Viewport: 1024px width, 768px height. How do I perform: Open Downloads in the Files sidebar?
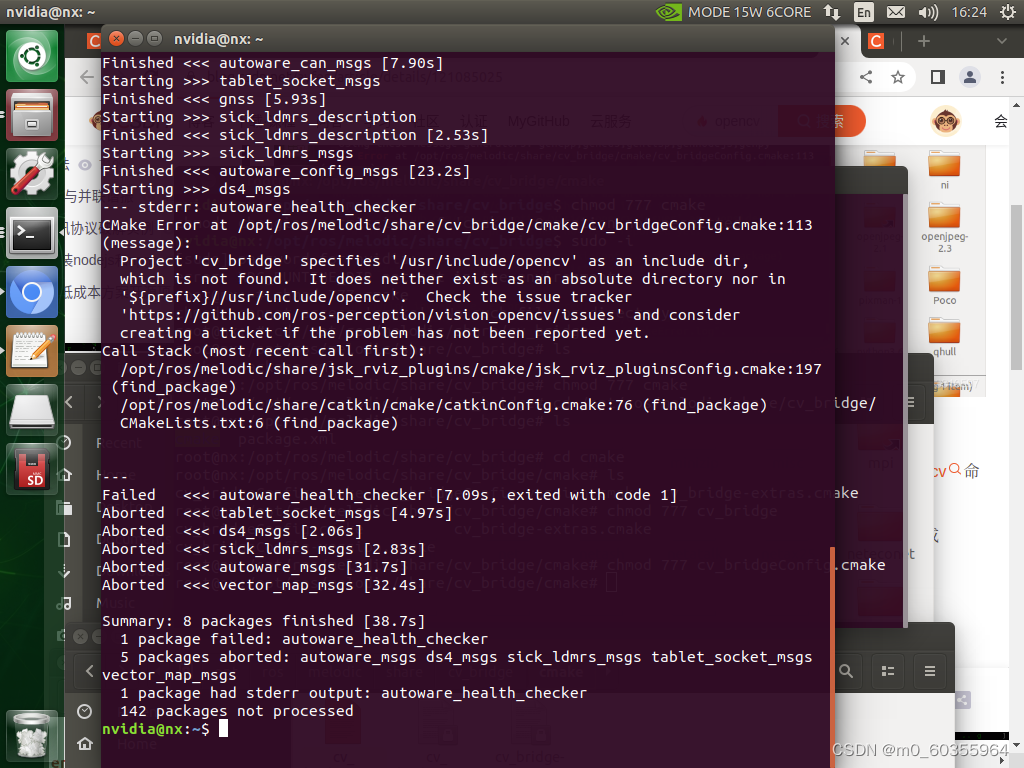pyautogui.click(x=64, y=571)
